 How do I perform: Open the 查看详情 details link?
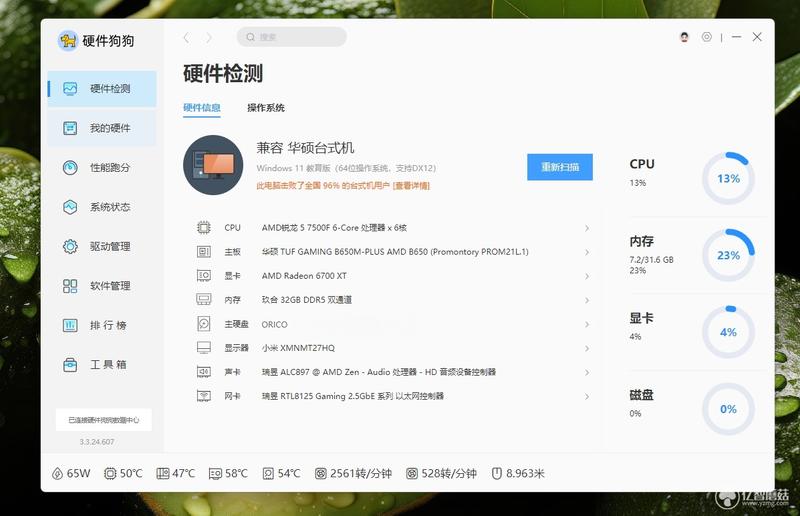point(411,186)
